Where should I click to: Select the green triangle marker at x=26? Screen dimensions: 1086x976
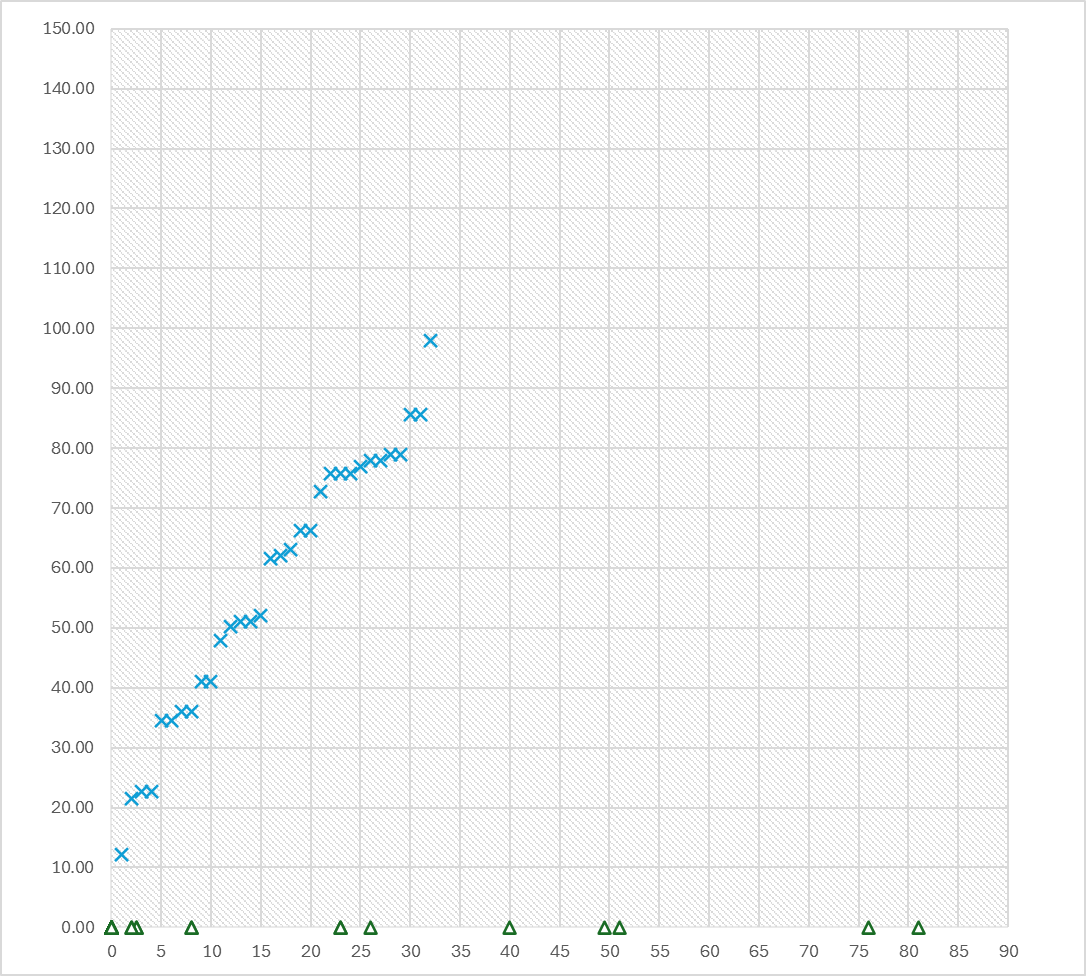(x=370, y=928)
